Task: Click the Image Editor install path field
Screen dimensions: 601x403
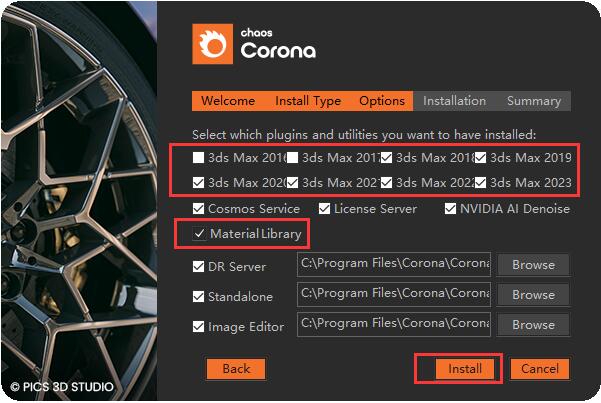Action: [x=394, y=324]
